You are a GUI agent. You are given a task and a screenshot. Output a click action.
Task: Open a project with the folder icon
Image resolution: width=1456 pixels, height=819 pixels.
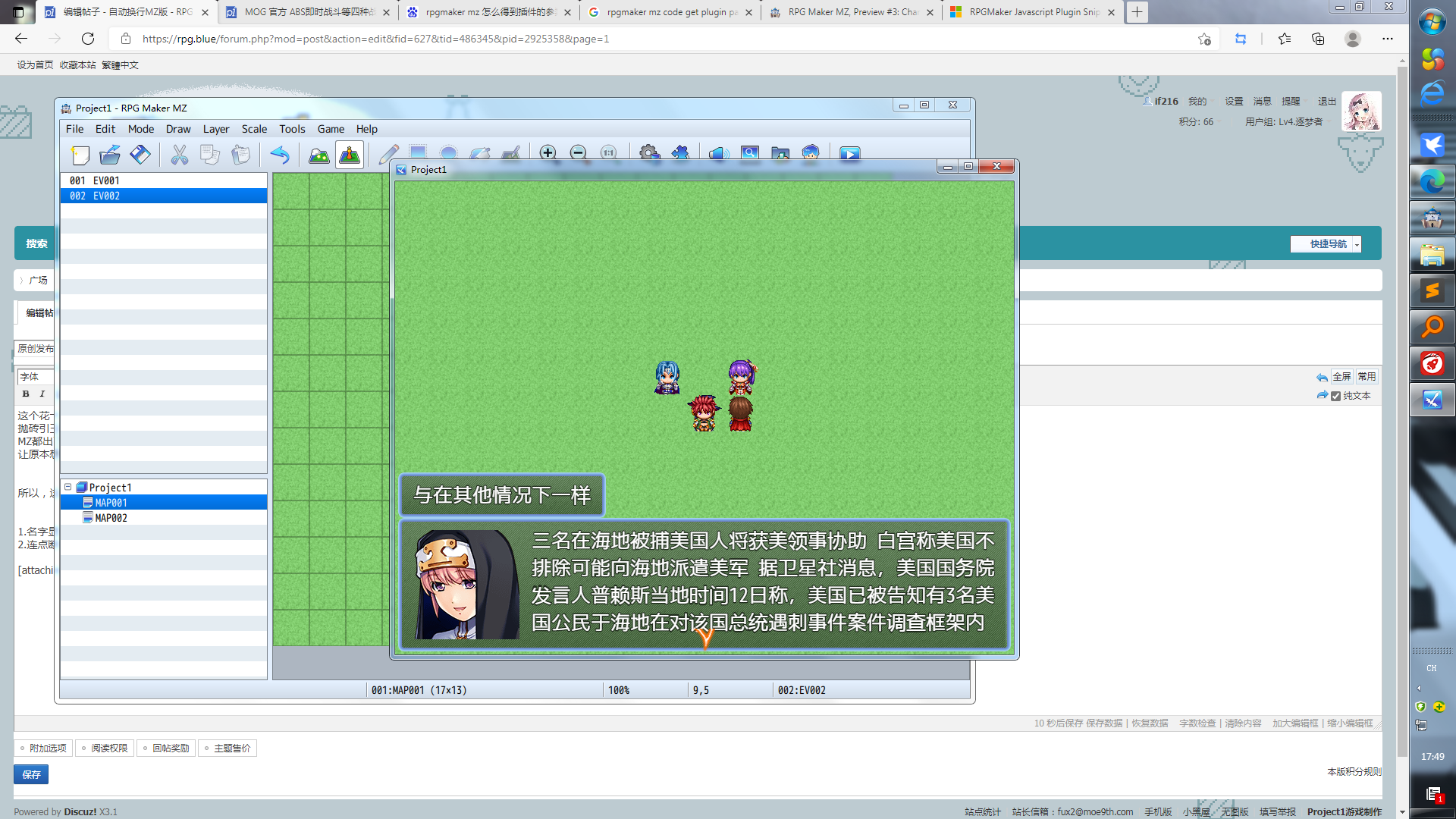click(110, 155)
